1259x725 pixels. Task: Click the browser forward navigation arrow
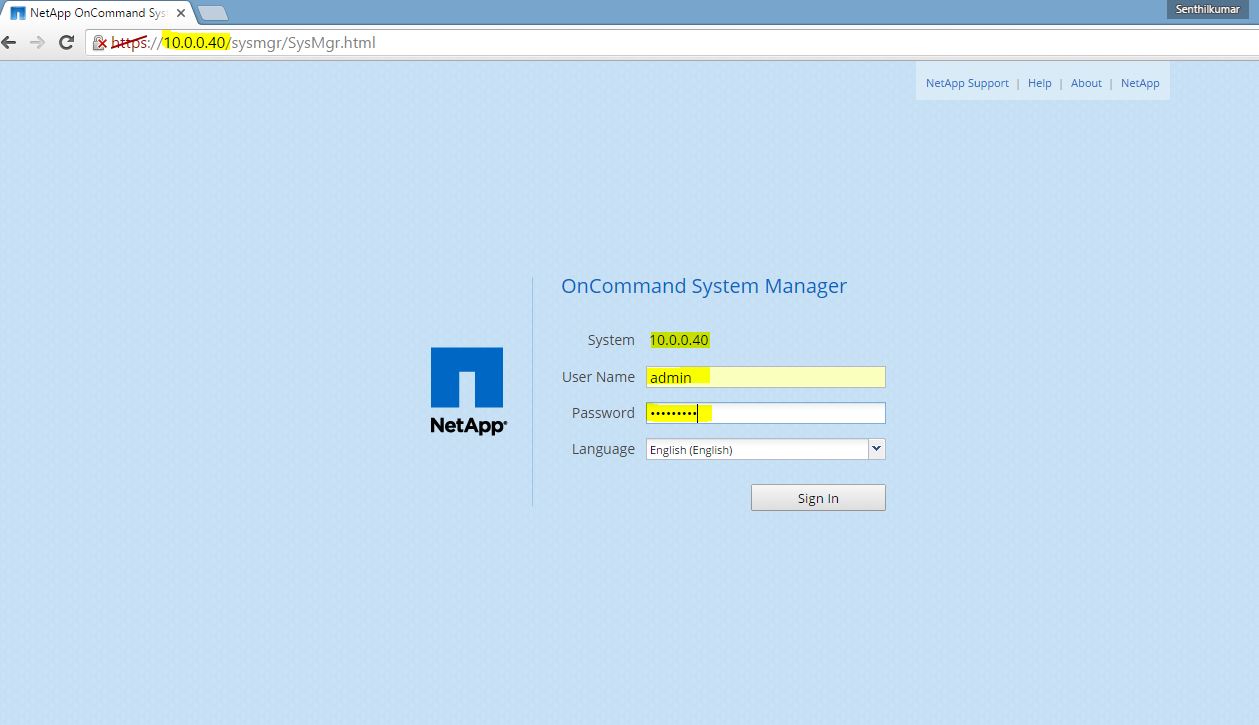point(37,42)
